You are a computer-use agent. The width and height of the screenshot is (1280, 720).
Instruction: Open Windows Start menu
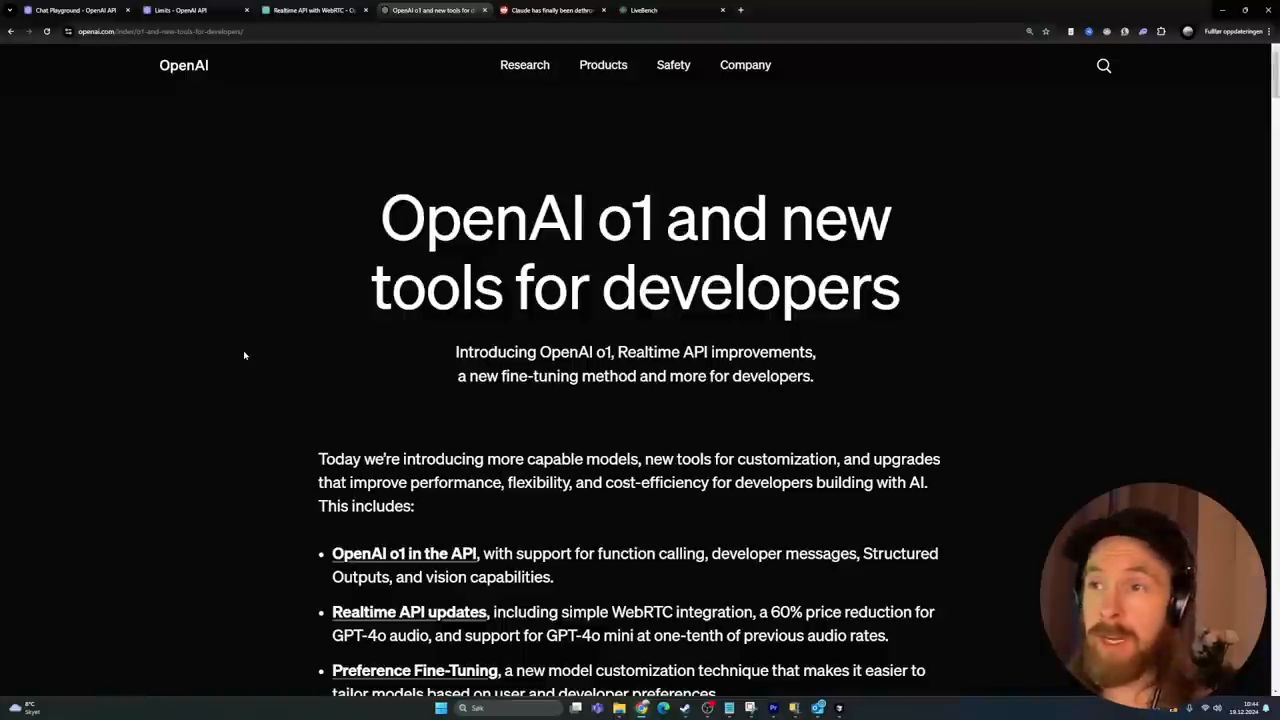[441, 708]
